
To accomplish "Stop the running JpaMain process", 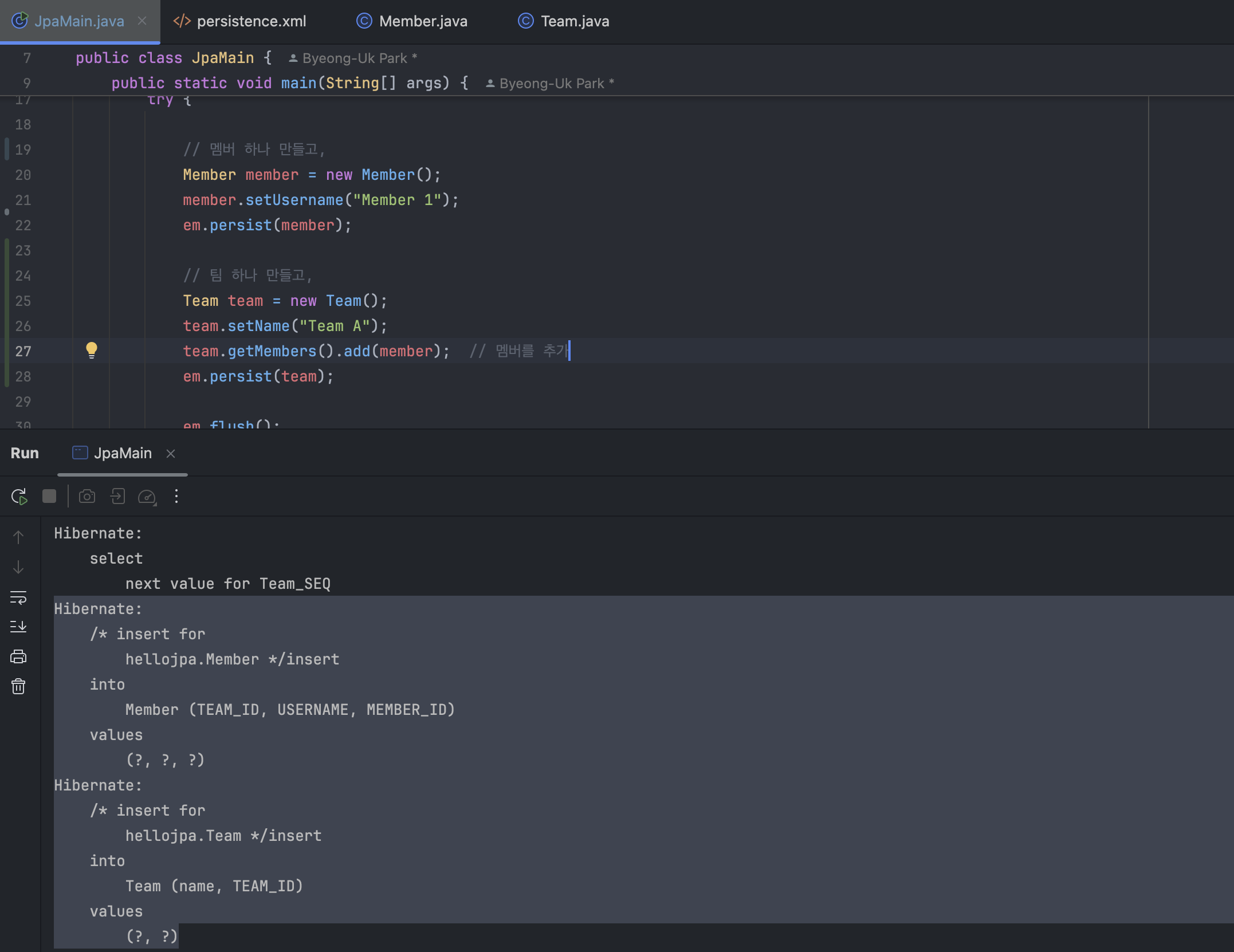I will click(49, 496).
